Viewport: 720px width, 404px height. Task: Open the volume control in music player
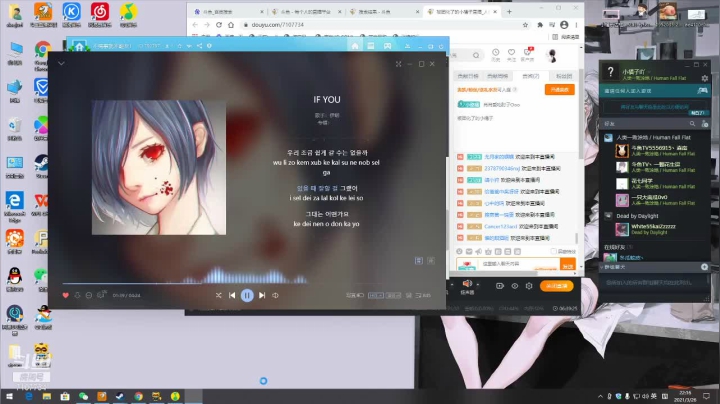coord(276,295)
